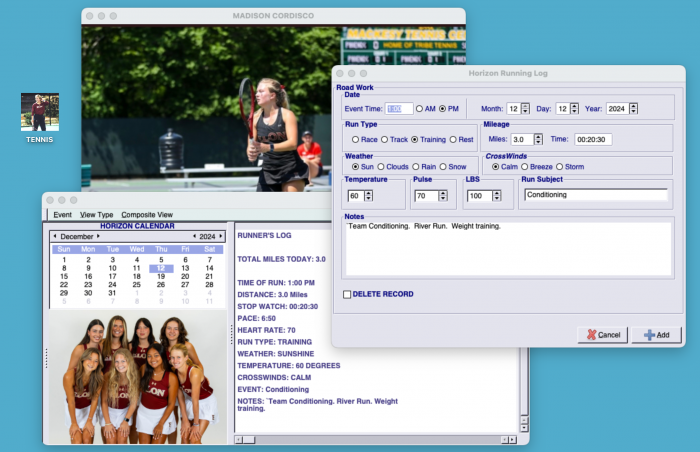Open the TENNIS desktop icon

point(40,113)
